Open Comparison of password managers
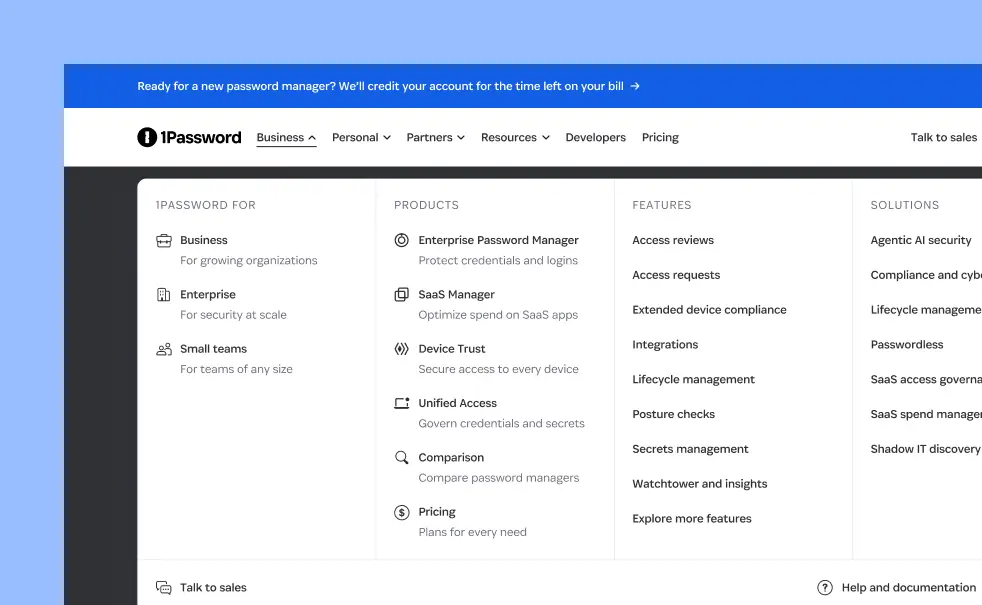The width and height of the screenshot is (982, 605). (451, 457)
